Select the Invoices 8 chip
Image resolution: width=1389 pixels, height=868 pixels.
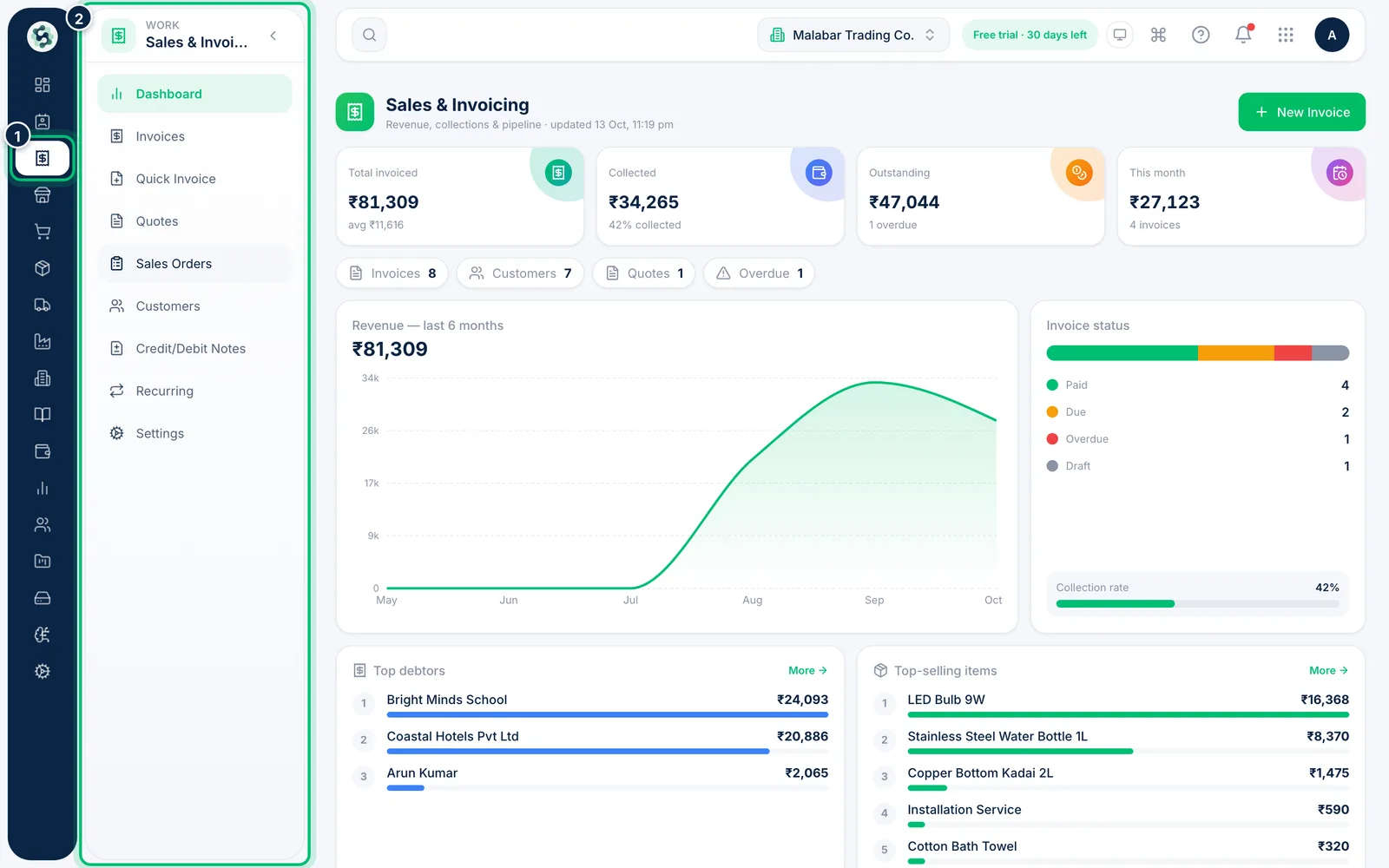392,273
